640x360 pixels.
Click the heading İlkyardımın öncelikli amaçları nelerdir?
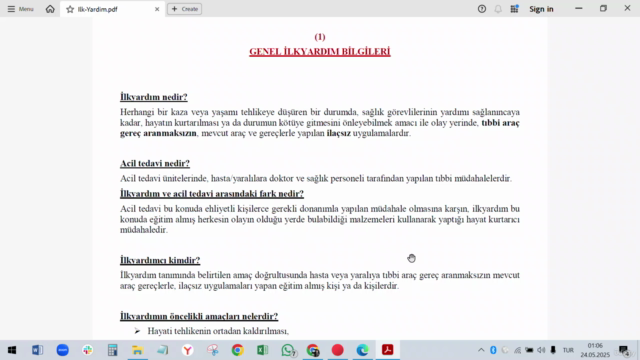199,316
